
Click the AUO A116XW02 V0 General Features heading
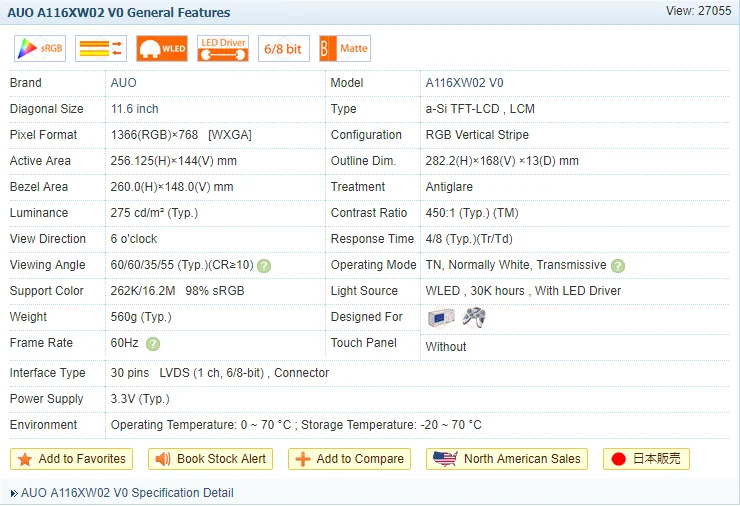click(119, 13)
